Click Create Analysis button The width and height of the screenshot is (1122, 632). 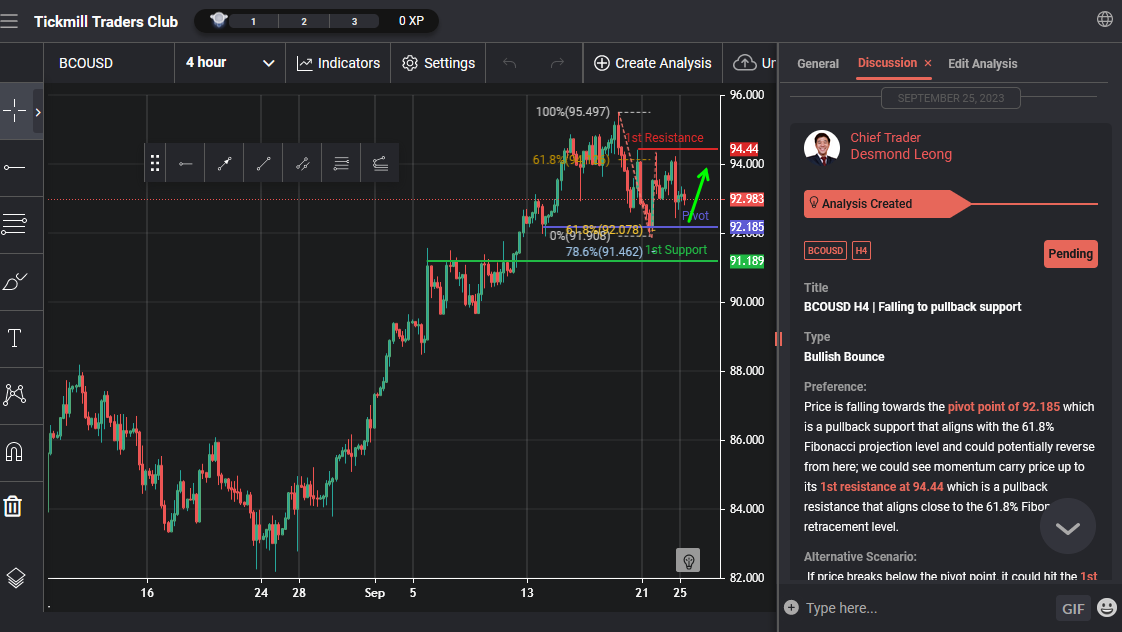[x=653, y=63]
